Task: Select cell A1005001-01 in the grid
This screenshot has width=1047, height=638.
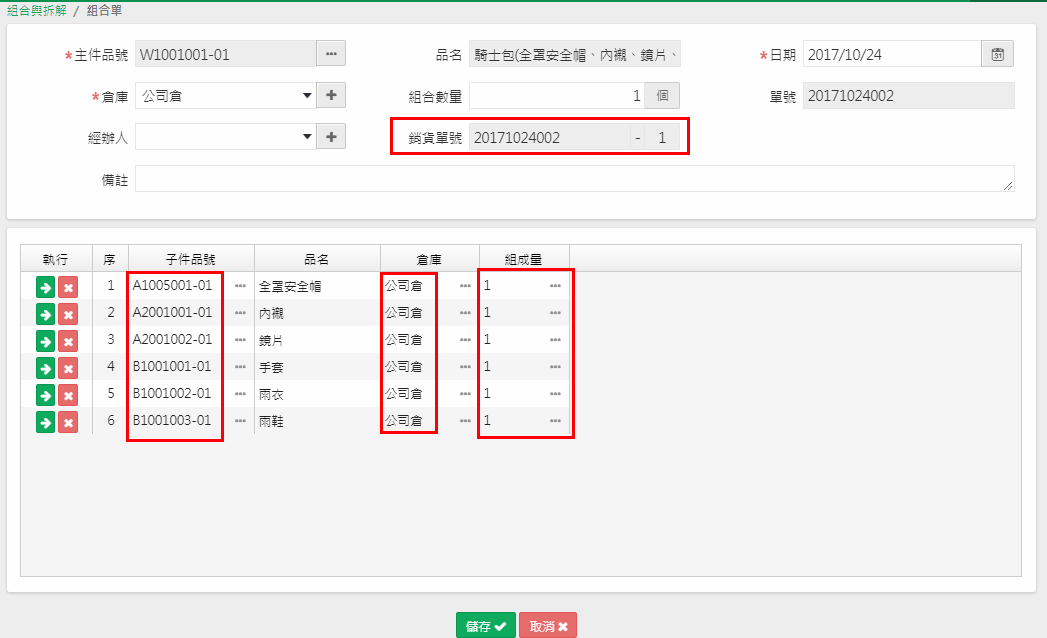Action: (172, 285)
